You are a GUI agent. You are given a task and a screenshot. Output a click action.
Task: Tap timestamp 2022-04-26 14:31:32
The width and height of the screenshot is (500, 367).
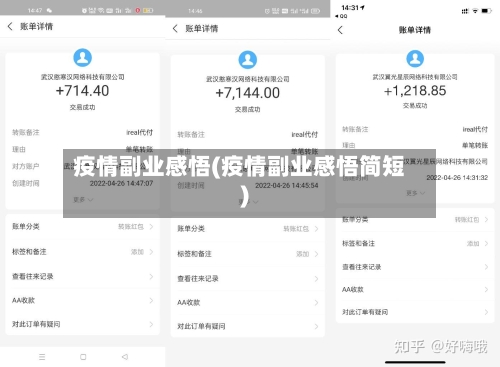pos(457,178)
